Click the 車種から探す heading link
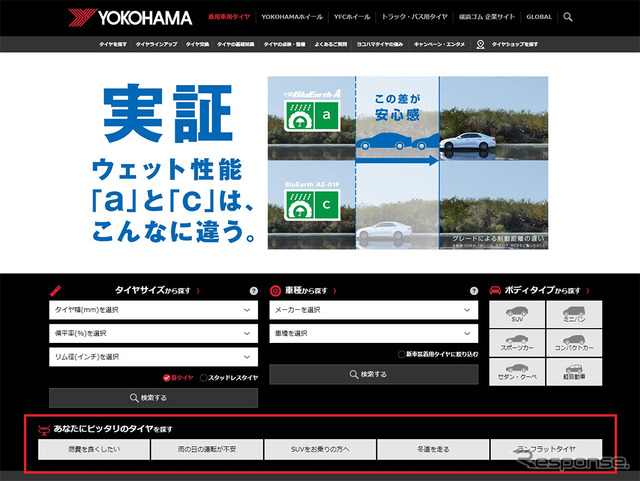Viewport: 640px width, 481px height. [x=306, y=291]
